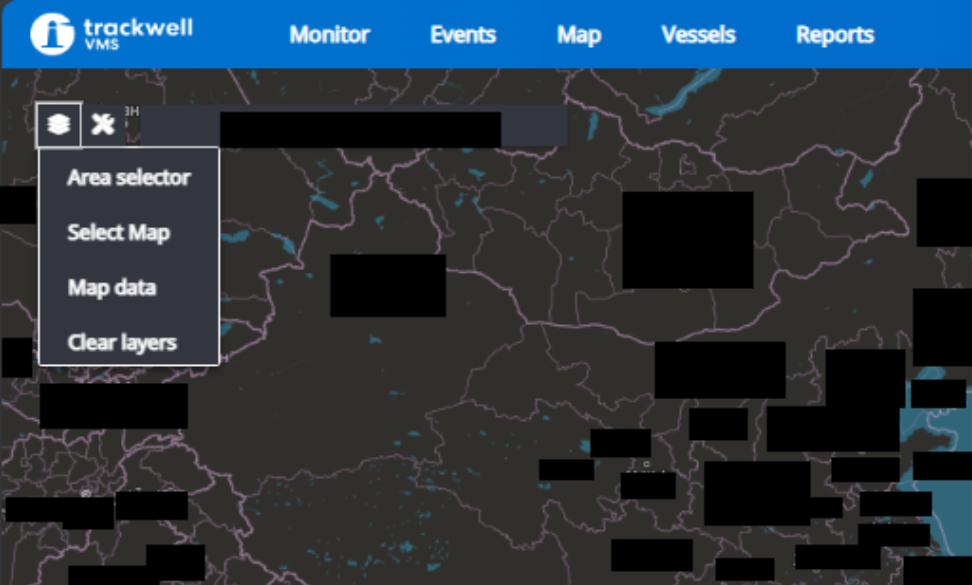The image size is (972, 585).
Task: Clear all map layers
Action: [x=120, y=342]
